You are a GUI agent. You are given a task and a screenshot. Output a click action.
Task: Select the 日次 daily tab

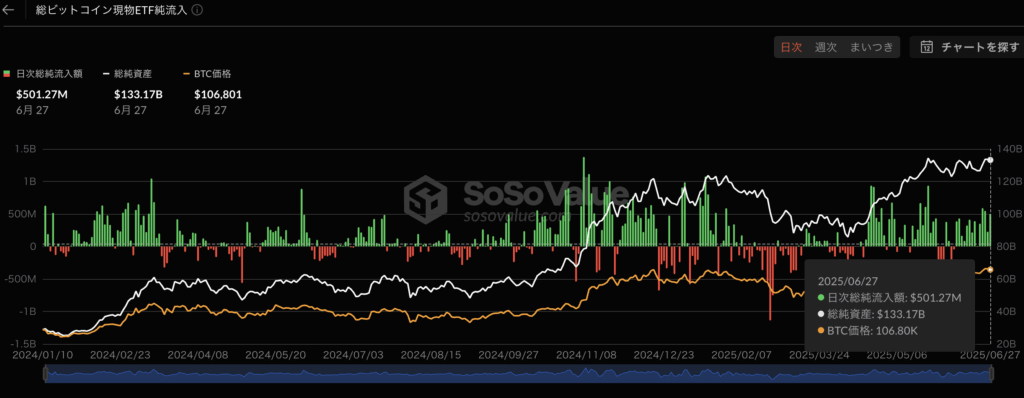pyautogui.click(x=792, y=47)
